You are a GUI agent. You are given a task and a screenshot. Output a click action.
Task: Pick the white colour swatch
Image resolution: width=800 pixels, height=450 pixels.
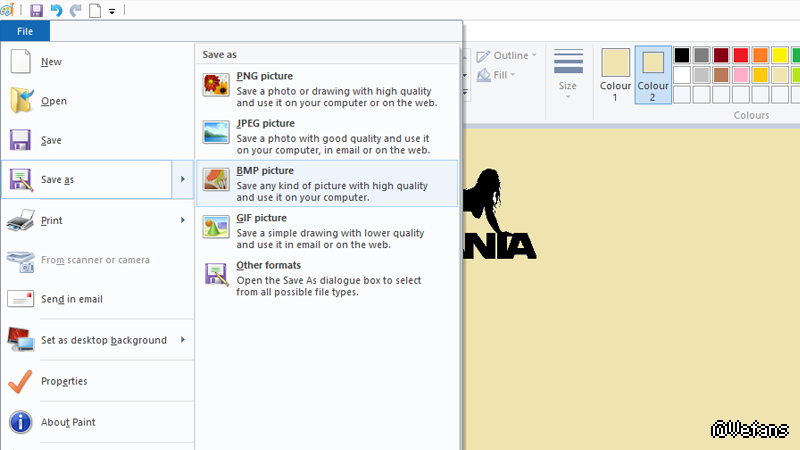click(682, 75)
